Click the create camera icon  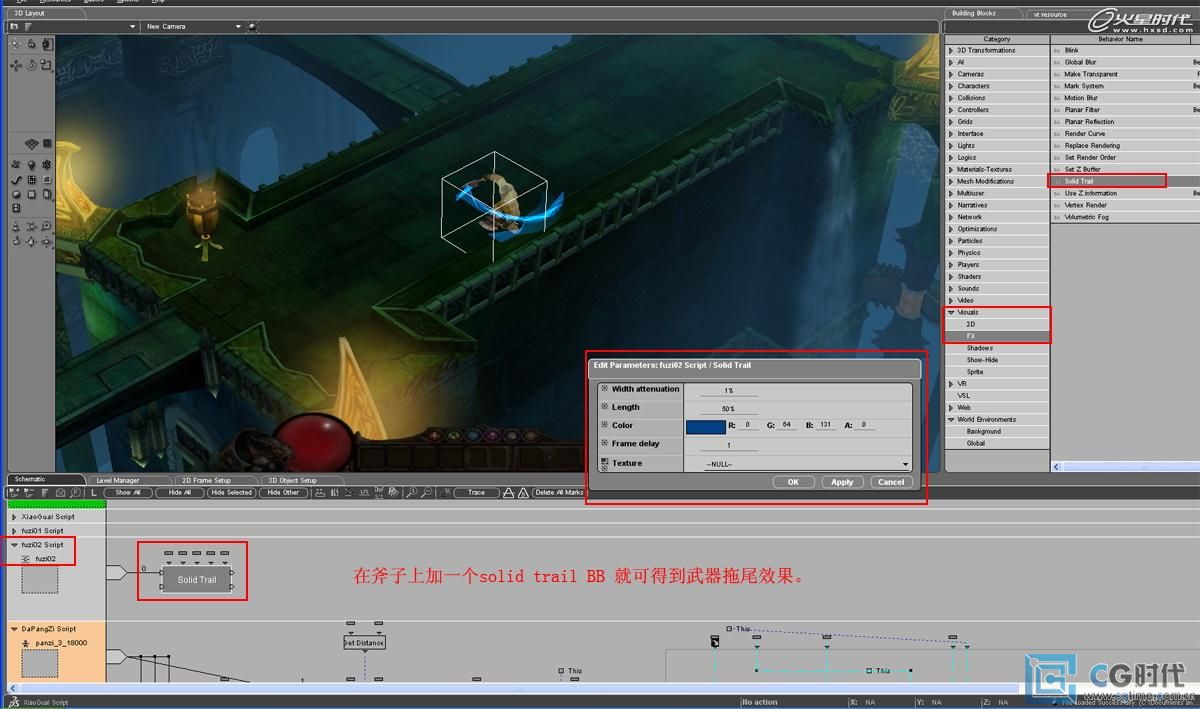pos(15,165)
